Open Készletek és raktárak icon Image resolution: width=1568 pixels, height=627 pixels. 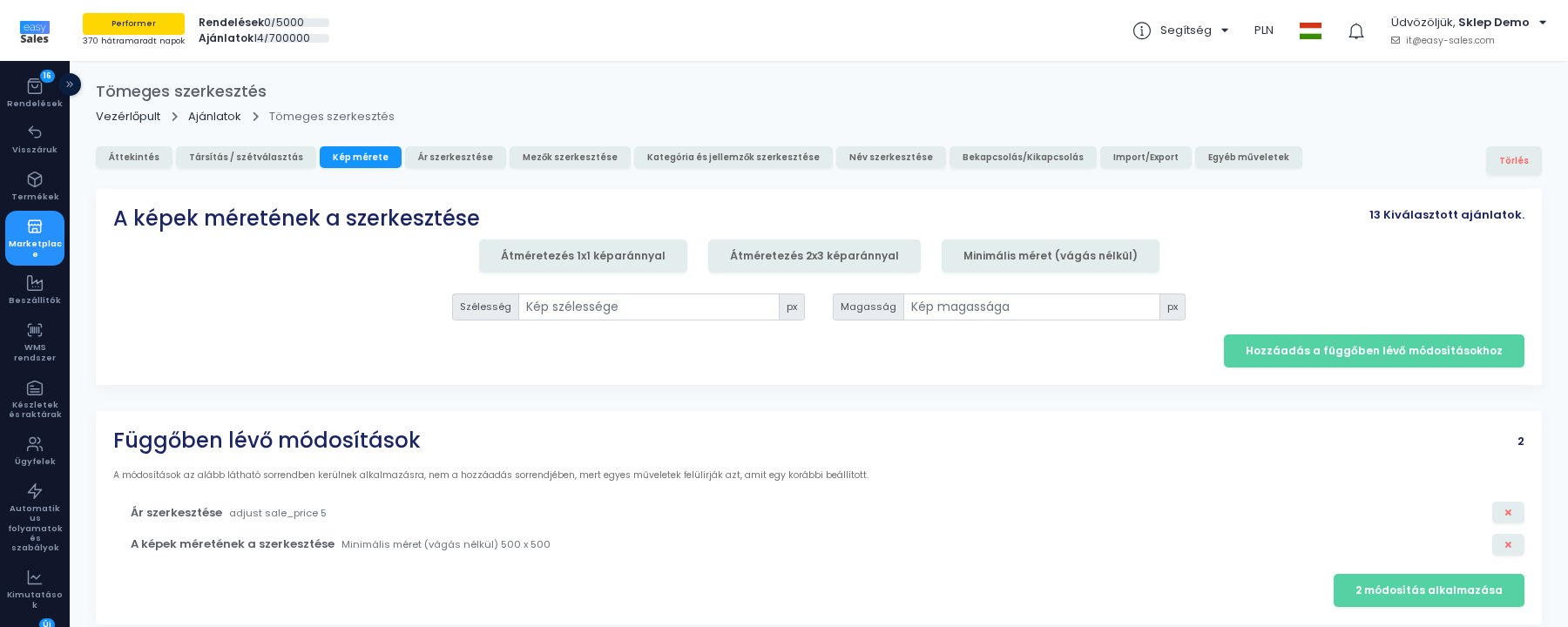click(x=35, y=388)
